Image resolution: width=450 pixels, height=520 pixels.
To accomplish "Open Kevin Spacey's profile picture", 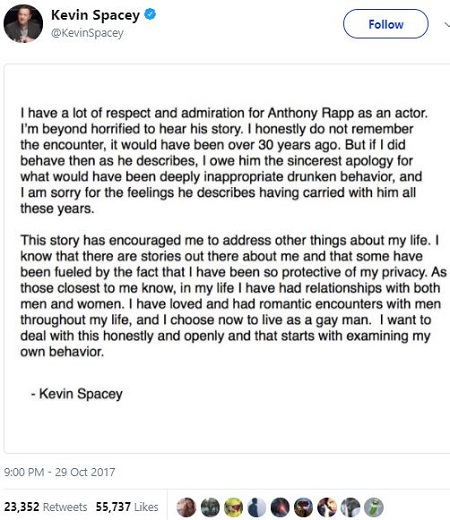I will 23,23.
